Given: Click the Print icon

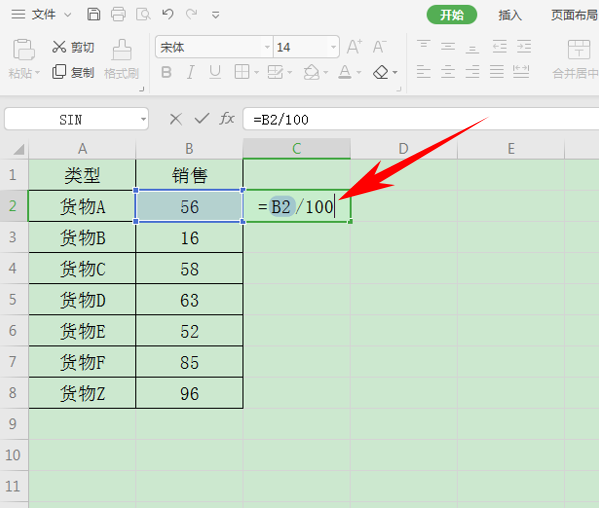Looking at the screenshot, I should (118, 15).
